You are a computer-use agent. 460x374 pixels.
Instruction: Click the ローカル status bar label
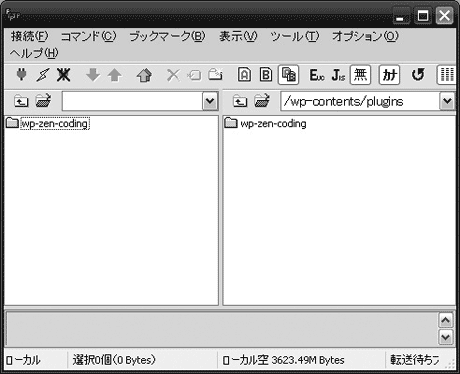click(23, 360)
